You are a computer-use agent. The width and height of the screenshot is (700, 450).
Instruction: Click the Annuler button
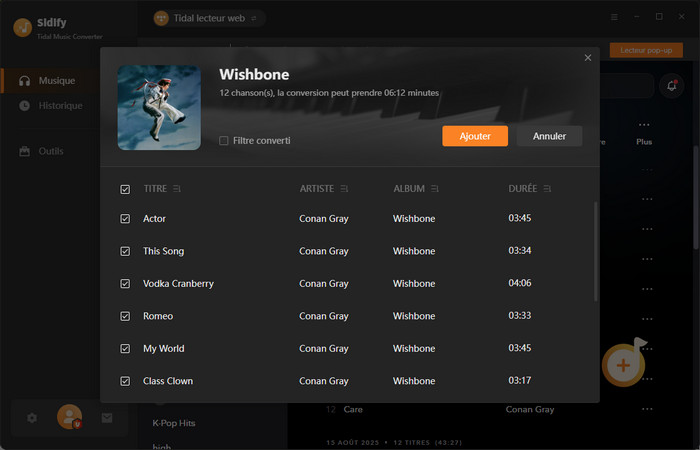click(x=549, y=136)
